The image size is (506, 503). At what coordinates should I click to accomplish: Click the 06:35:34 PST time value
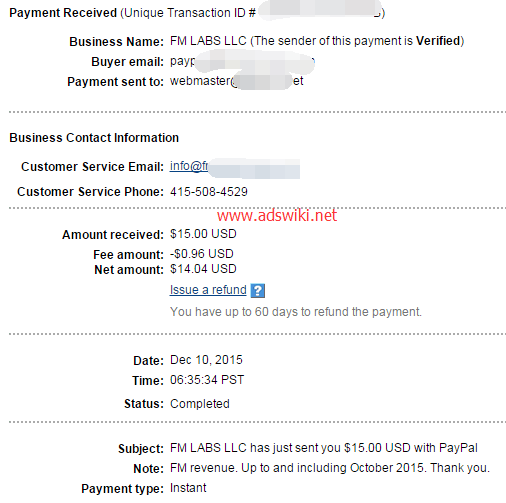(207, 380)
